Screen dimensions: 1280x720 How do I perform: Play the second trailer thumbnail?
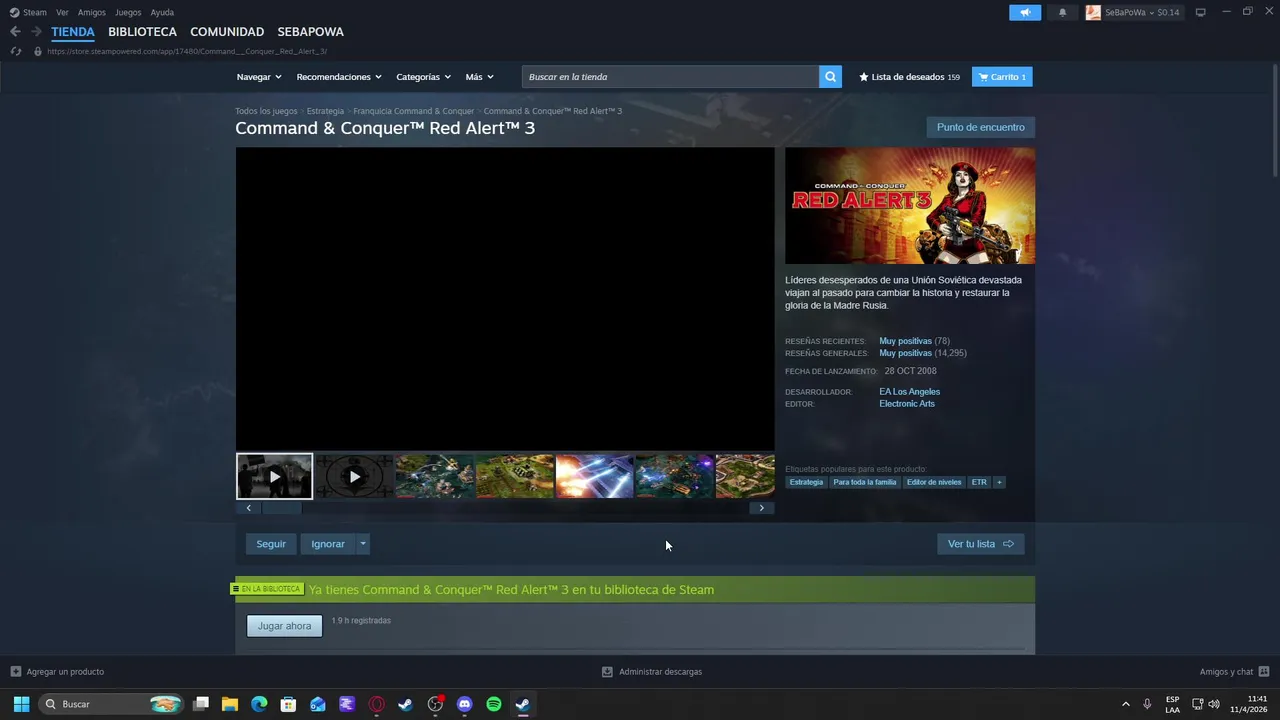[354, 476]
